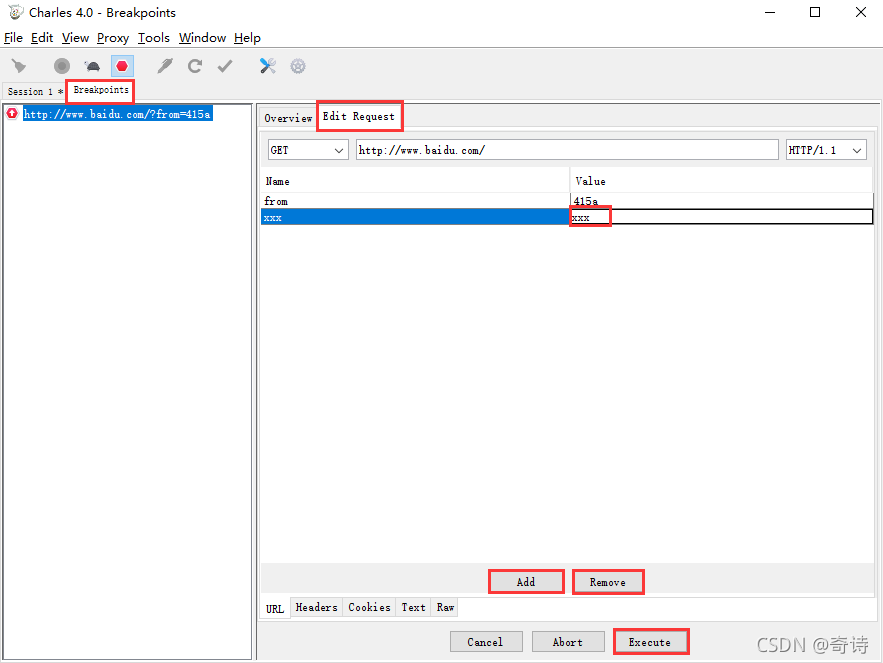The height and width of the screenshot is (663, 883).
Task: Click the broom Clear Session icon
Action: (19, 66)
